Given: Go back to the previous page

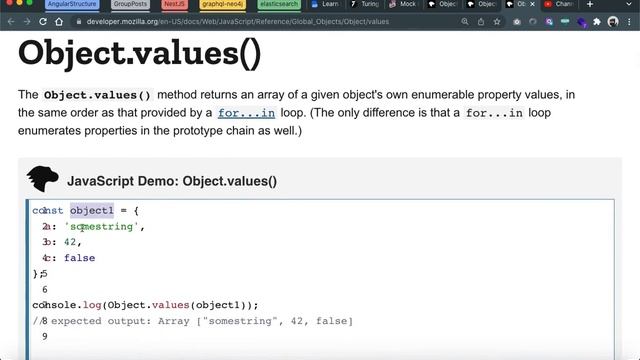Looking at the screenshot, I should [x=11, y=22].
